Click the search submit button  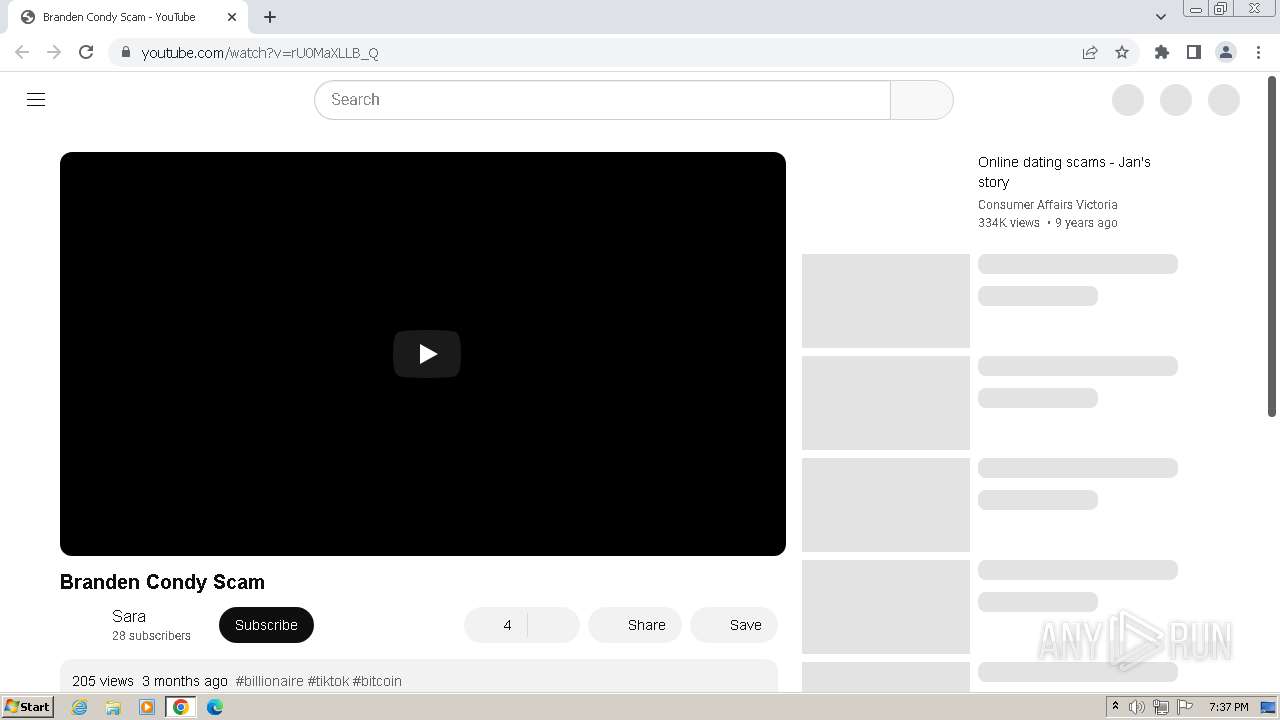click(x=921, y=100)
